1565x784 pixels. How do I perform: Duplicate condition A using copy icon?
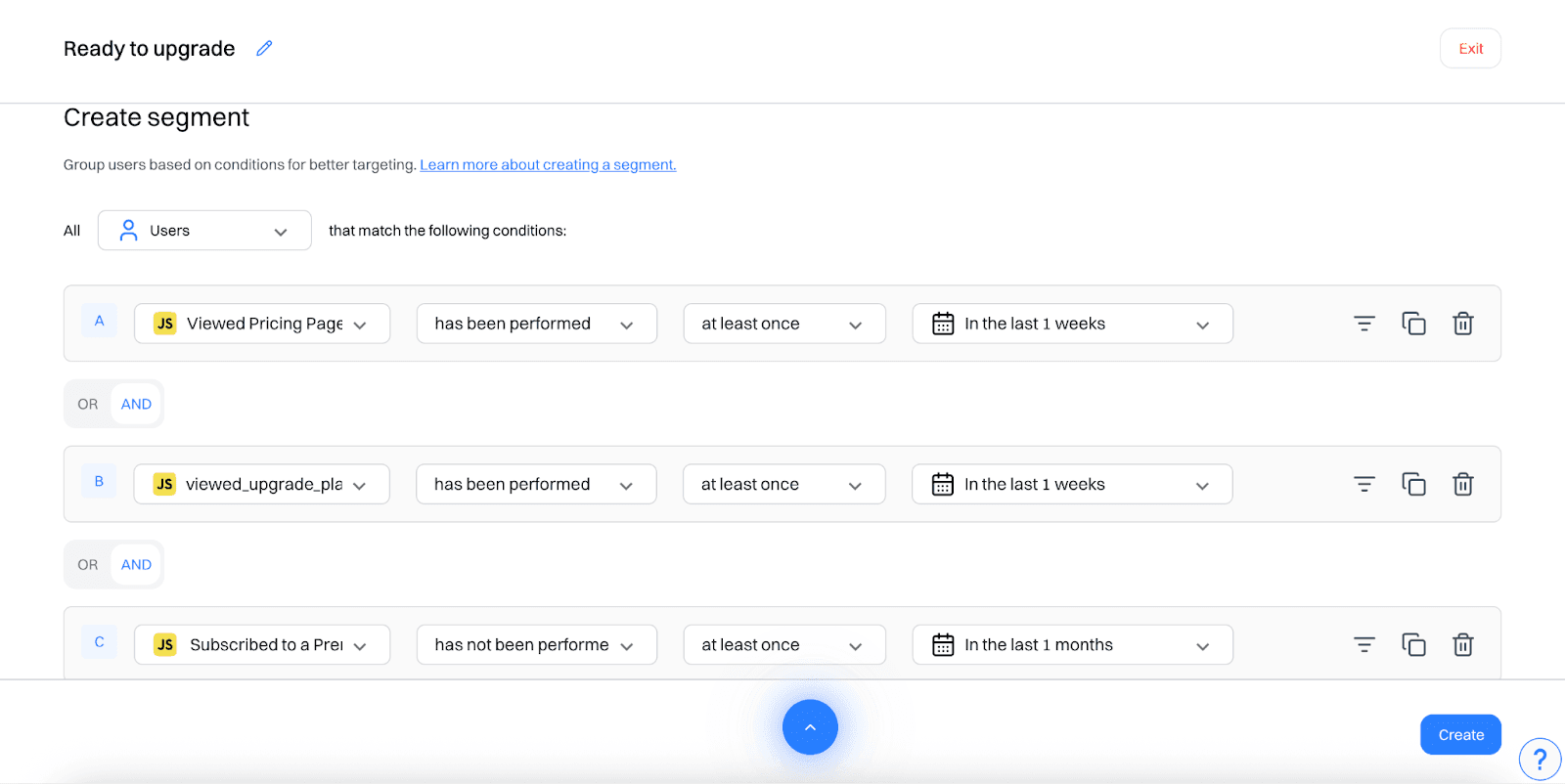[x=1413, y=324]
